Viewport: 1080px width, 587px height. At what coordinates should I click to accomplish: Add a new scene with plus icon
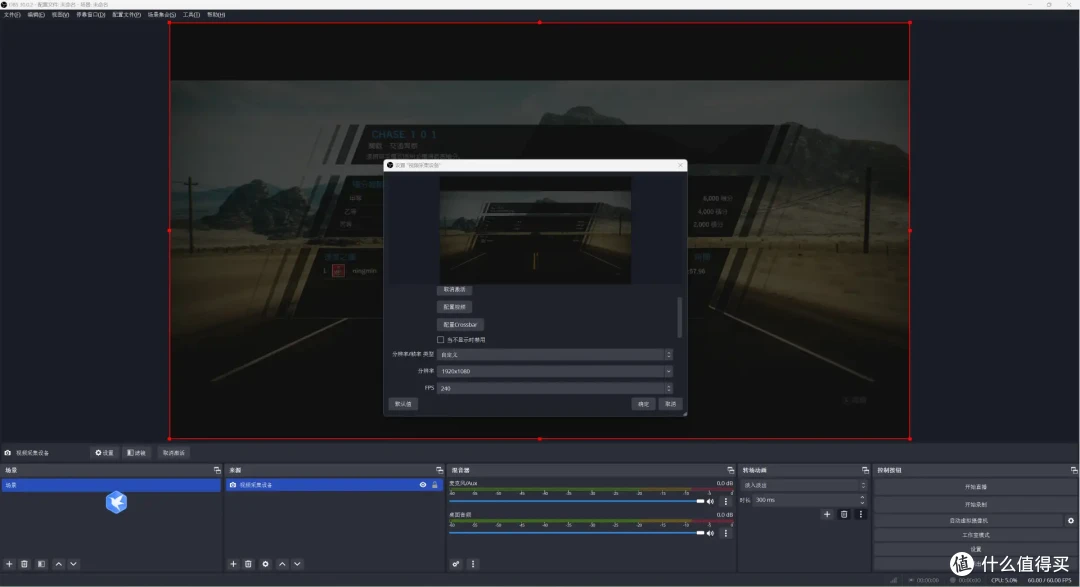(x=9, y=564)
